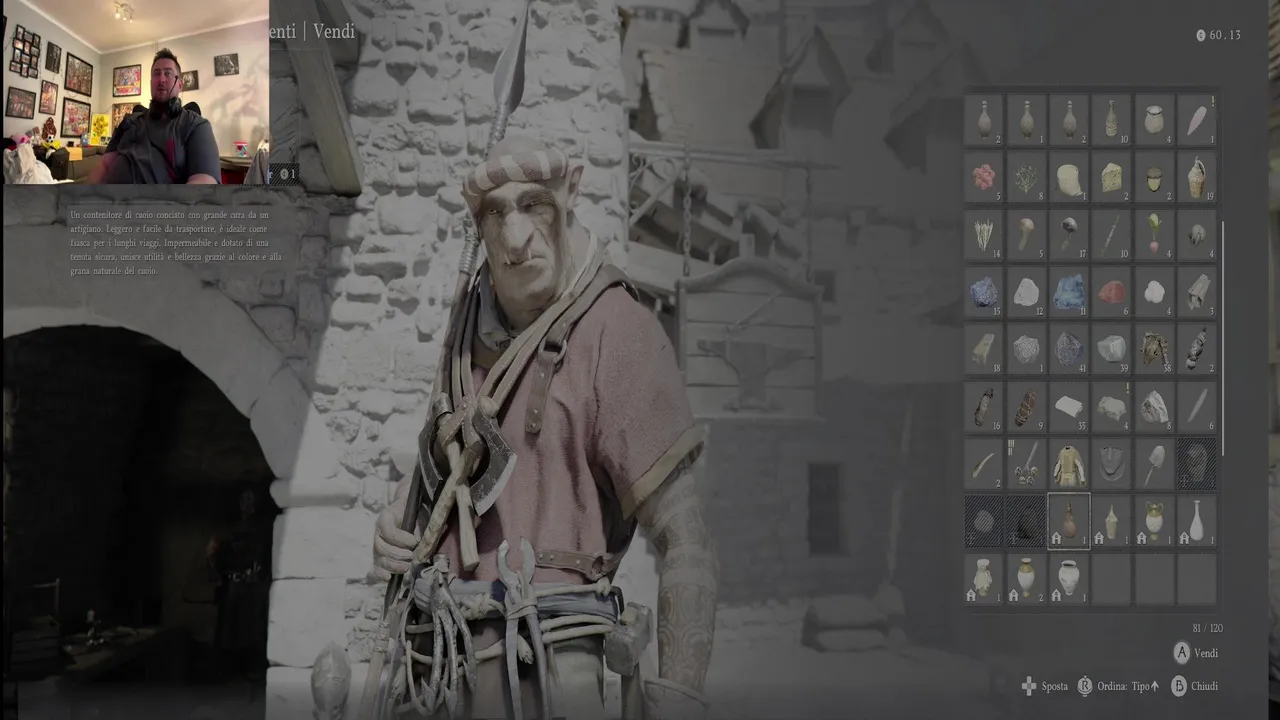This screenshot has width=1280, height=720.
Task: Select the red bound bundle, quantity 9
Action: pos(1027,406)
